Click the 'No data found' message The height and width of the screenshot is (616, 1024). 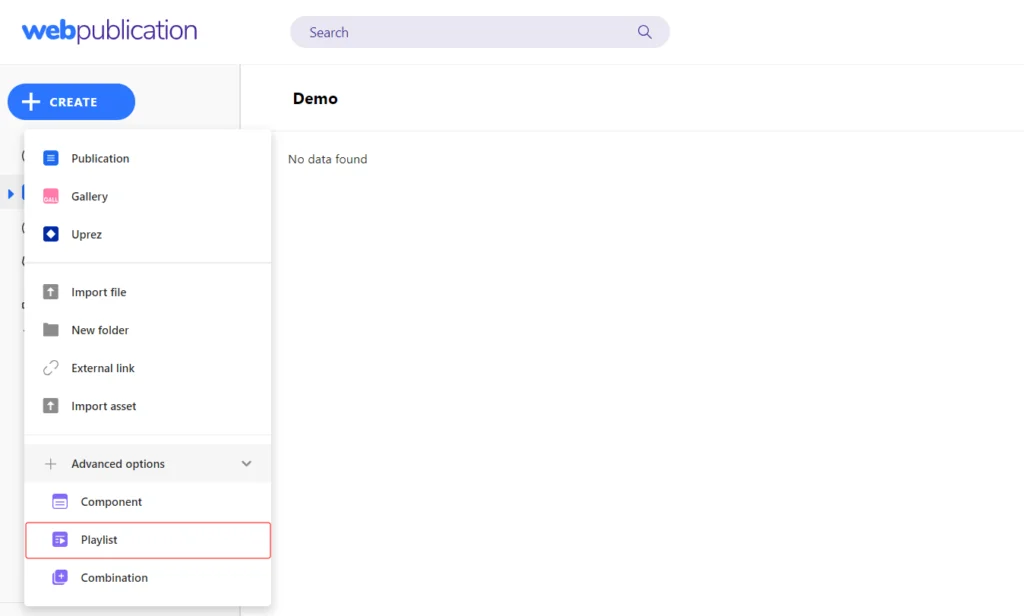coord(328,159)
